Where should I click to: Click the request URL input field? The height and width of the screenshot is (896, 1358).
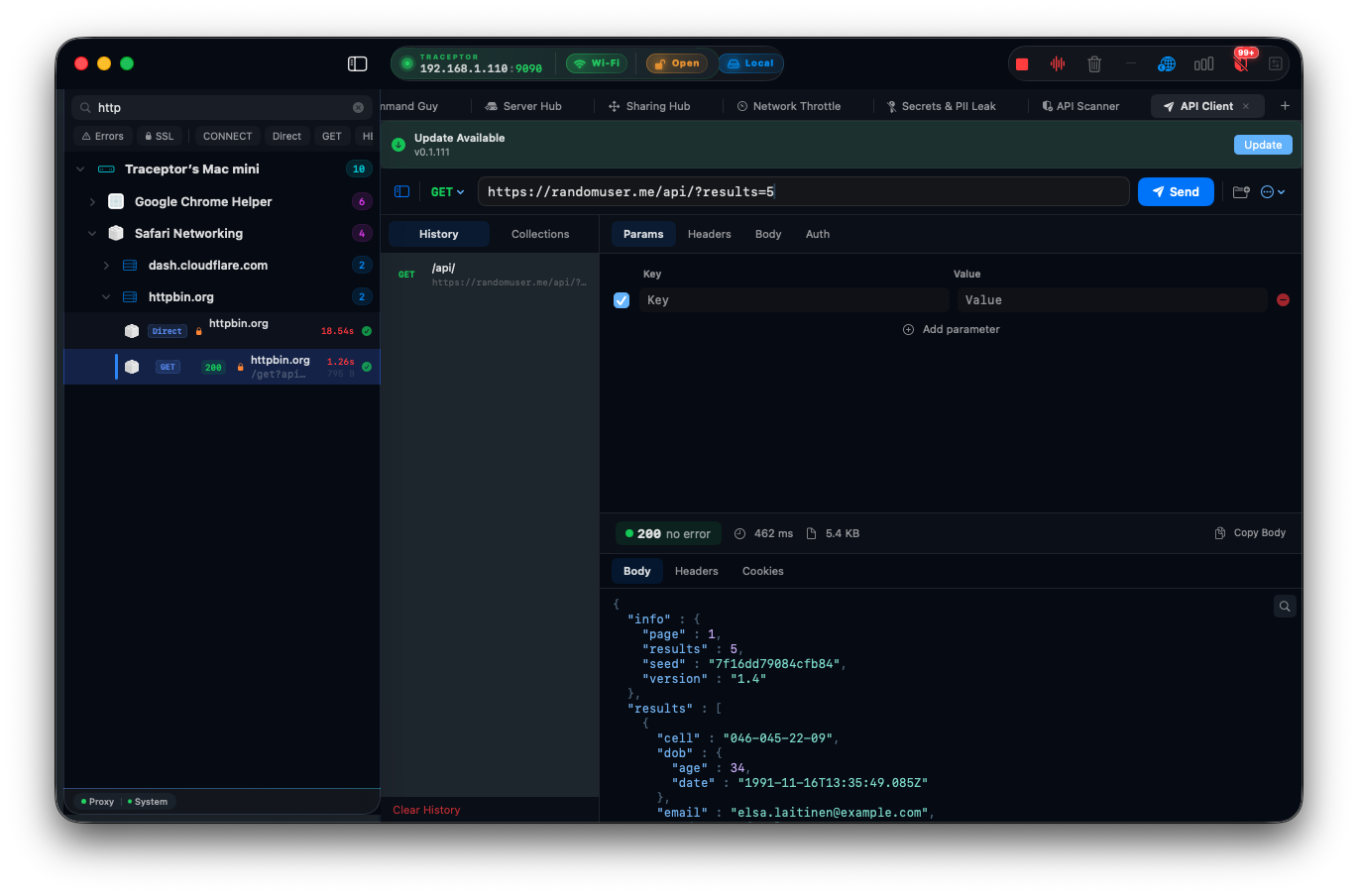coord(803,192)
